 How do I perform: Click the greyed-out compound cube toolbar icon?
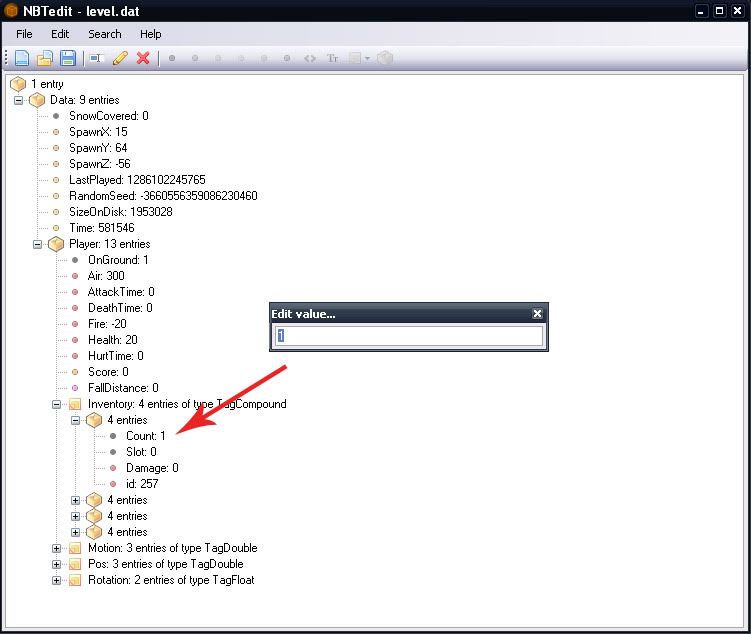point(385,58)
